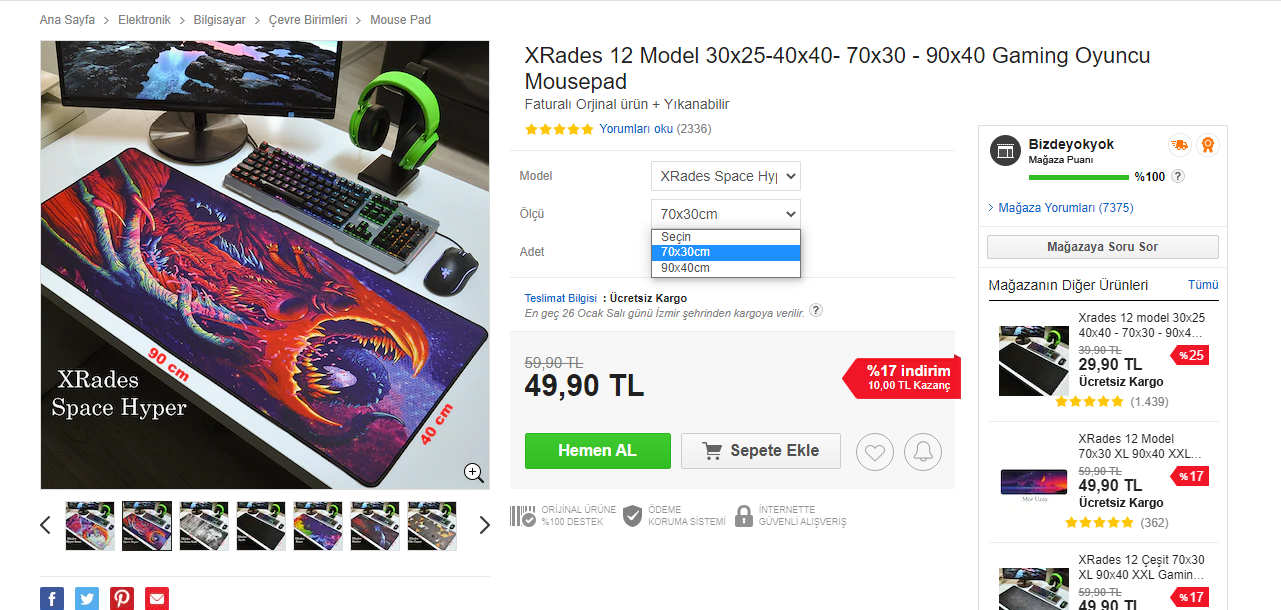
Task: Choose 70x30cm option in Ölçü list
Action: click(726, 252)
